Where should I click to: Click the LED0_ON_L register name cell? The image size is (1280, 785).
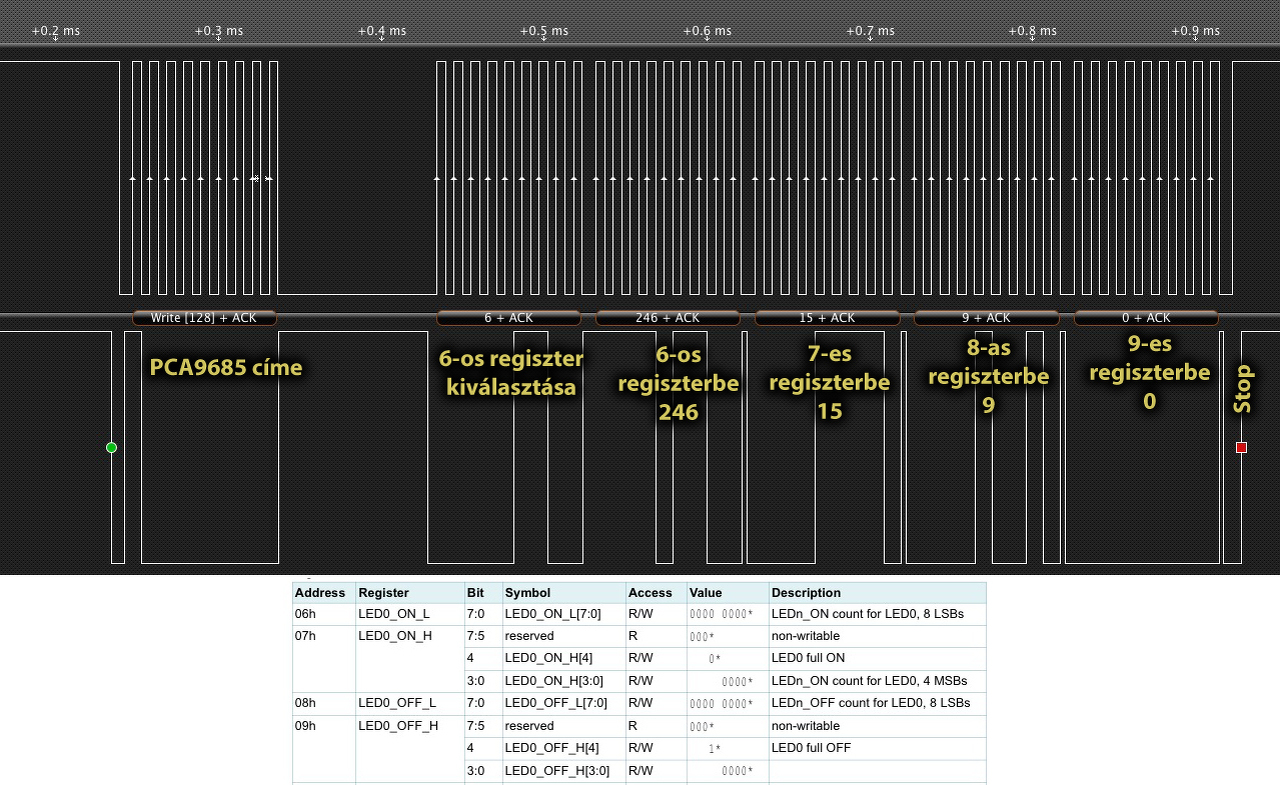(x=410, y=614)
